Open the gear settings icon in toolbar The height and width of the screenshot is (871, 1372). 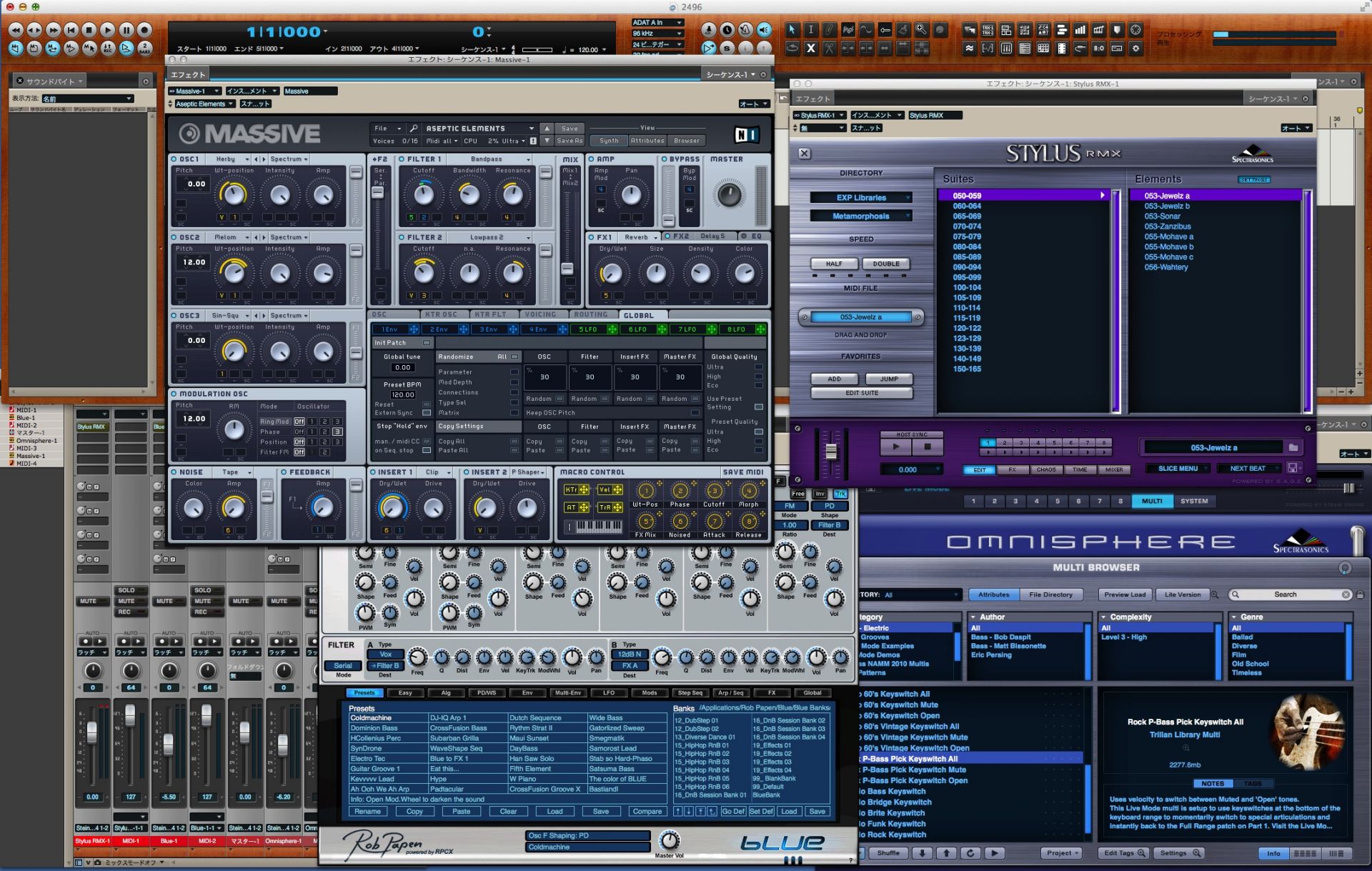(x=1135, y=49)
